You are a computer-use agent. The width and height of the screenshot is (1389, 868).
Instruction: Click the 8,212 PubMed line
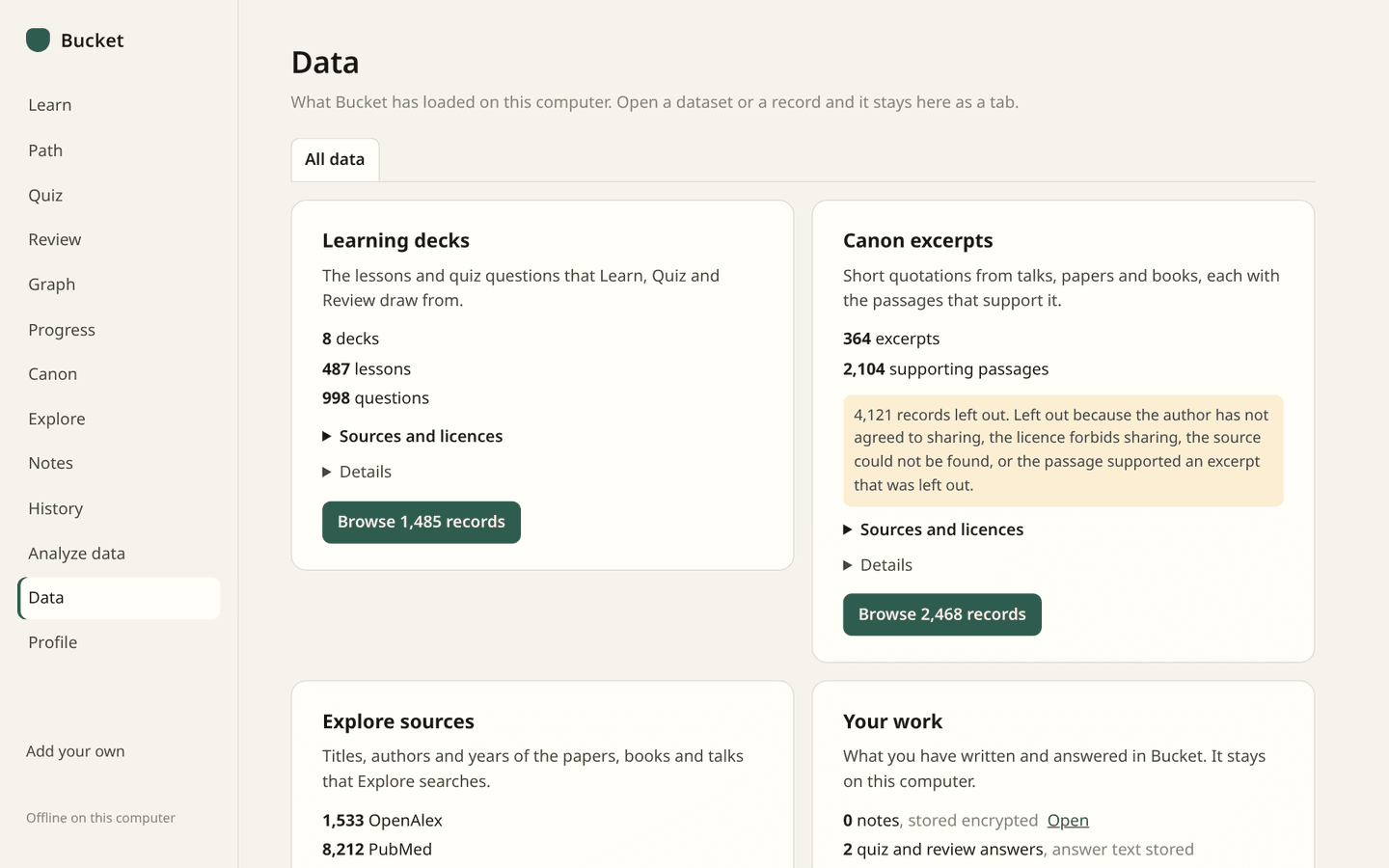tap(377, 850)
